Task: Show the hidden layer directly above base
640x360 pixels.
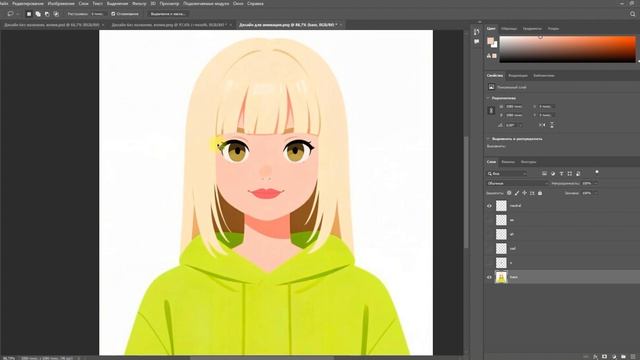Action: pos(489,263)
